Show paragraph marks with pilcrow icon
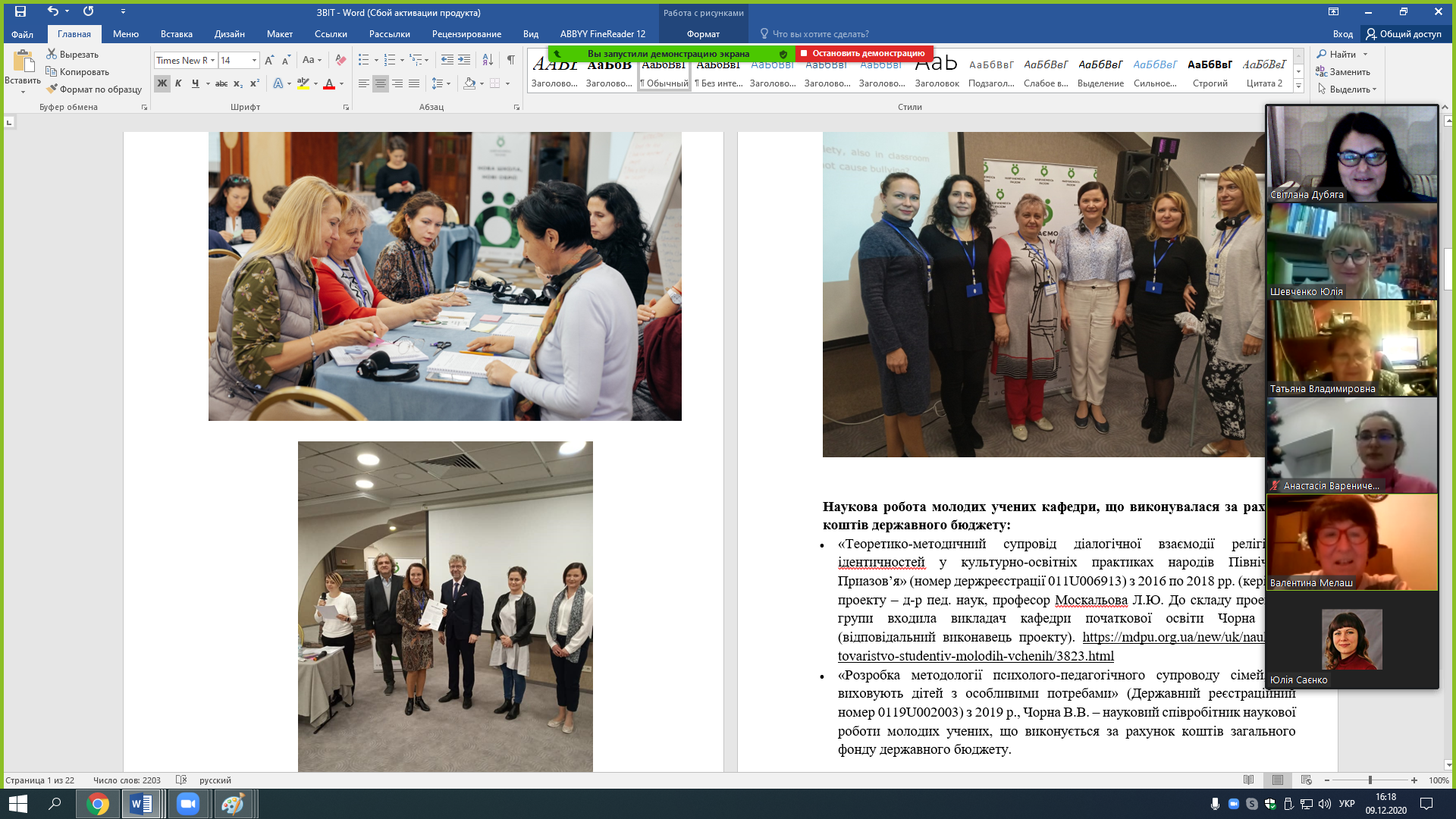This screenshot has height=819, width=1456. coord(511,60)
